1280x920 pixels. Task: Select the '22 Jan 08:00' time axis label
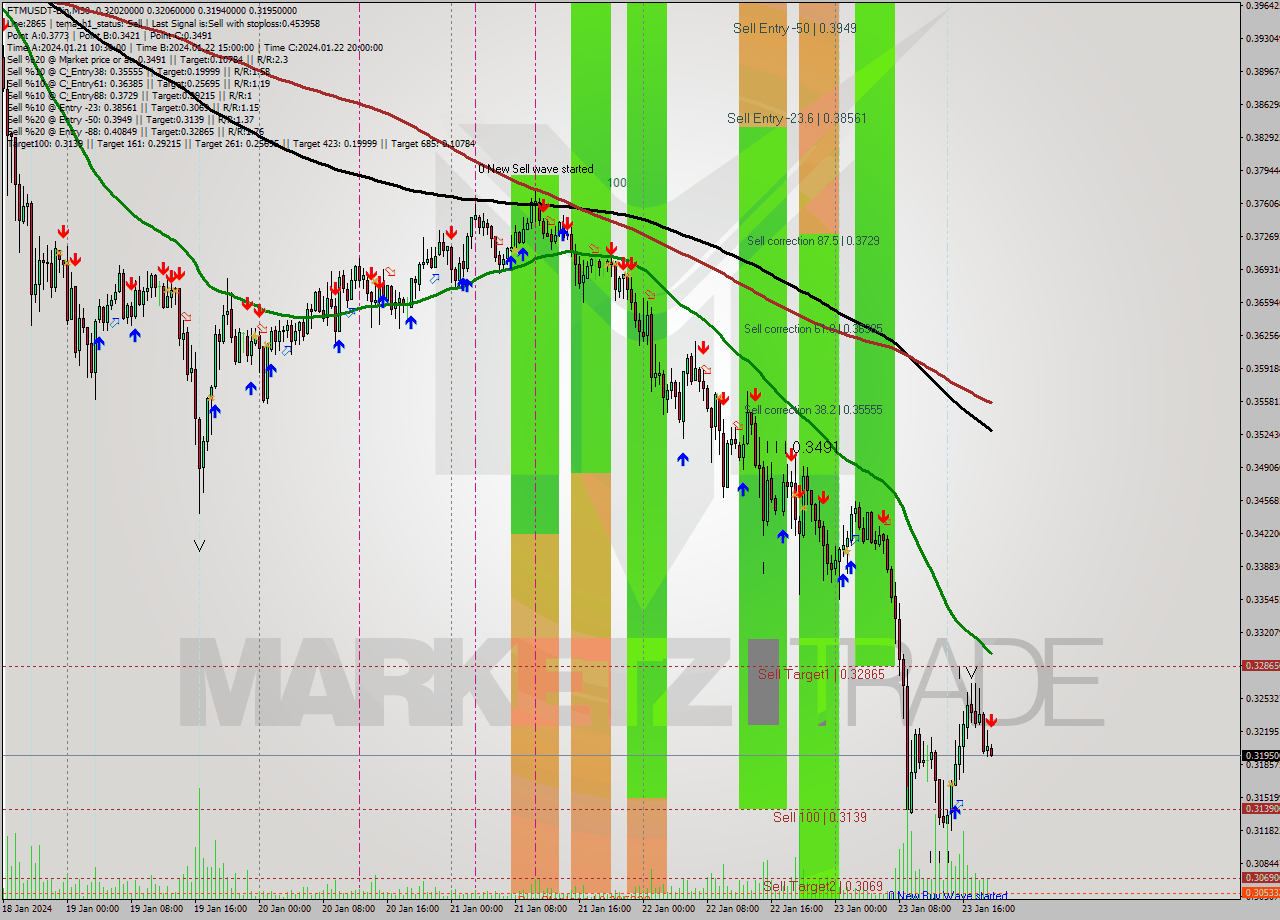click(x=733, y=909)
